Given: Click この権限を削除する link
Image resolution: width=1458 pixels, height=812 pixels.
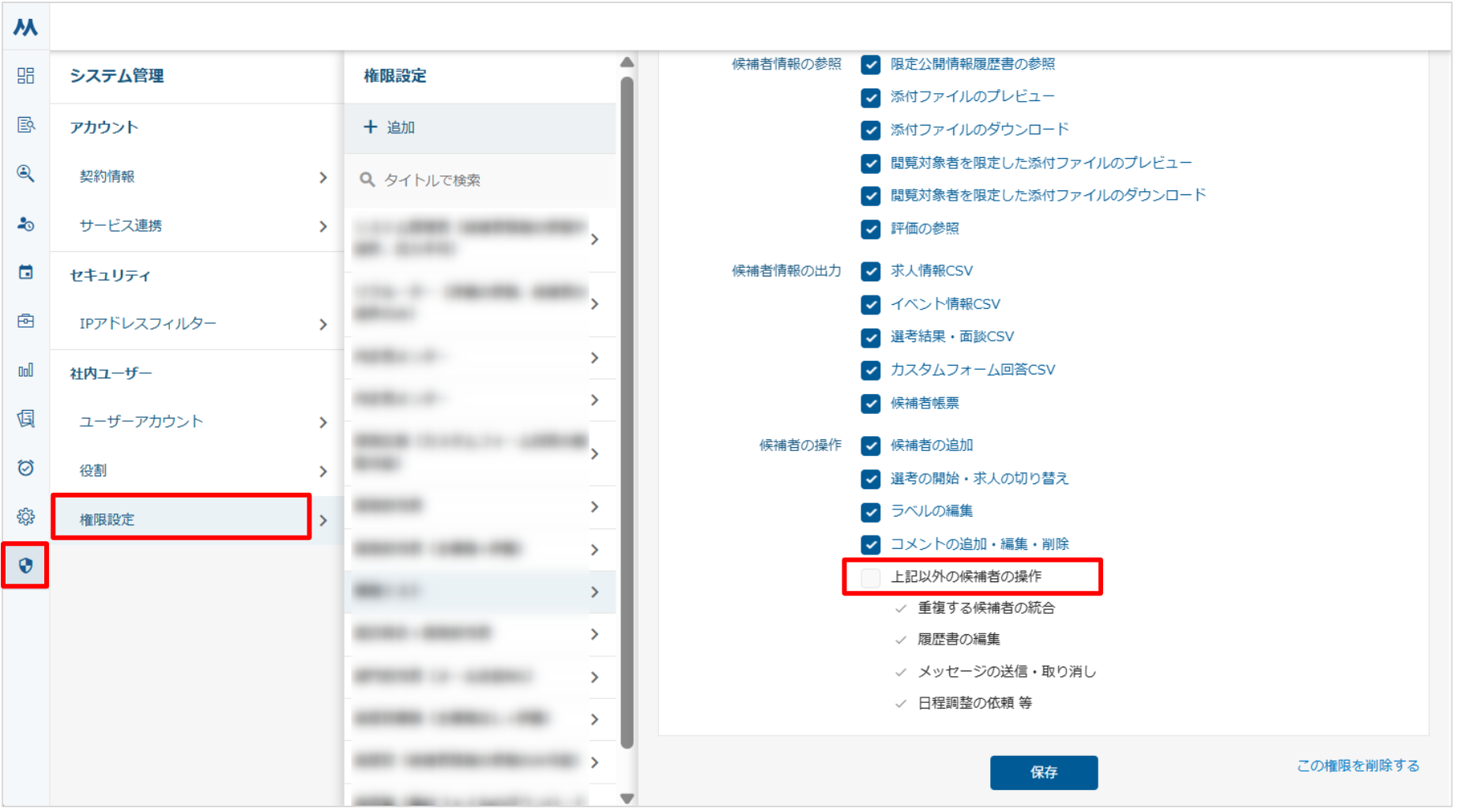Looking at the screenshot, I should pyautogui.click(x=1358, y=766).
